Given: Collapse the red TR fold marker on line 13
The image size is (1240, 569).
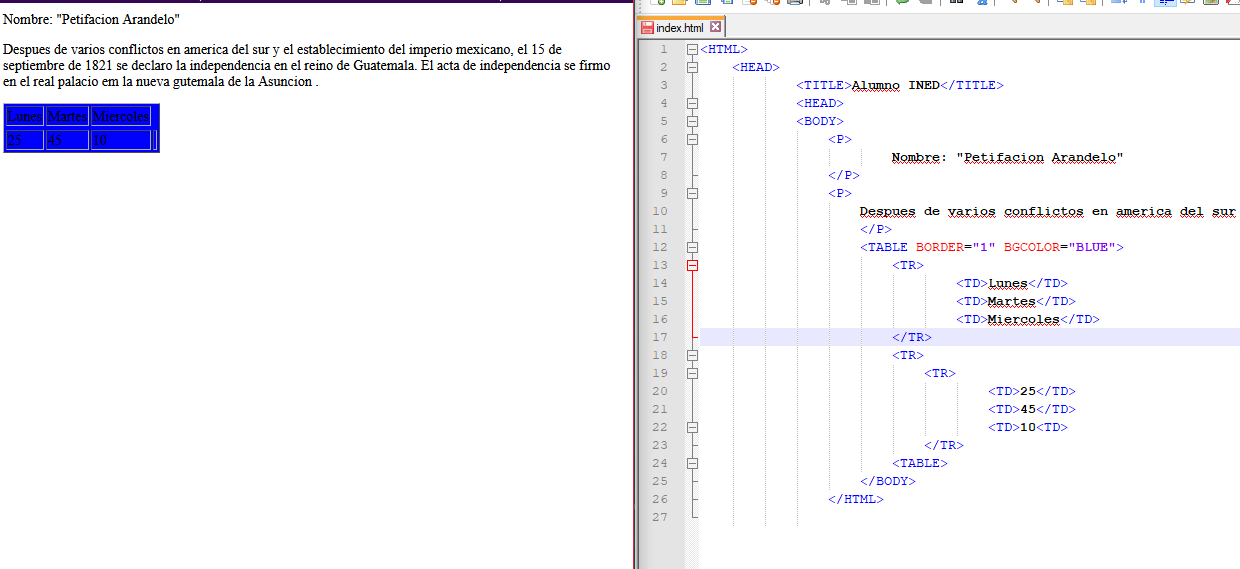Looking at the screenshot, I should pos(692,265).
